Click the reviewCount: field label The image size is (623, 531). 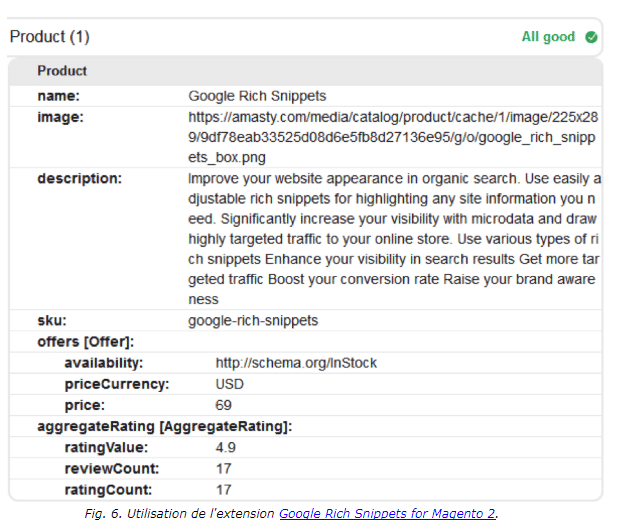point(112,469)
